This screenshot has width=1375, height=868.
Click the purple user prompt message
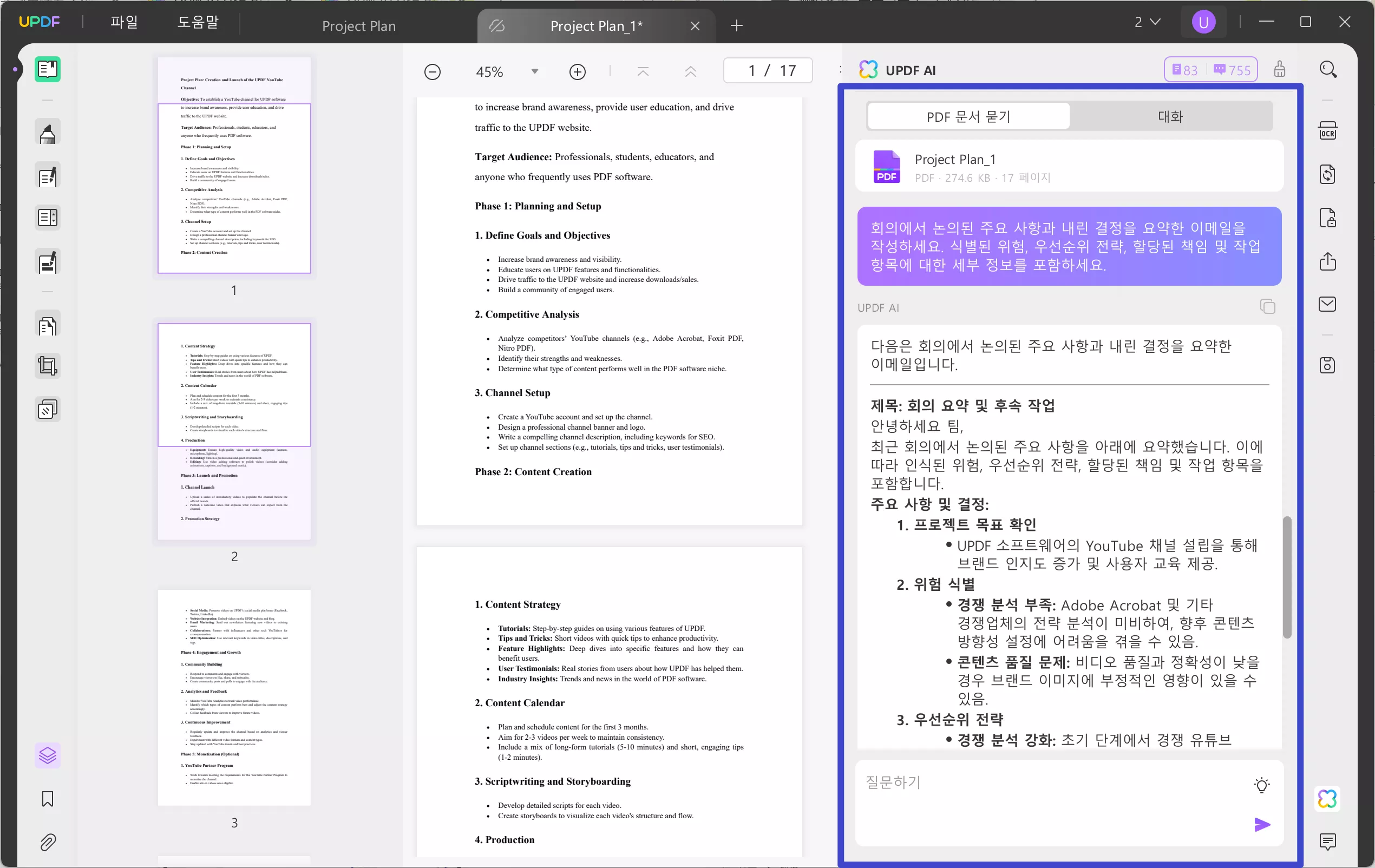click(x=1069, y=247)
